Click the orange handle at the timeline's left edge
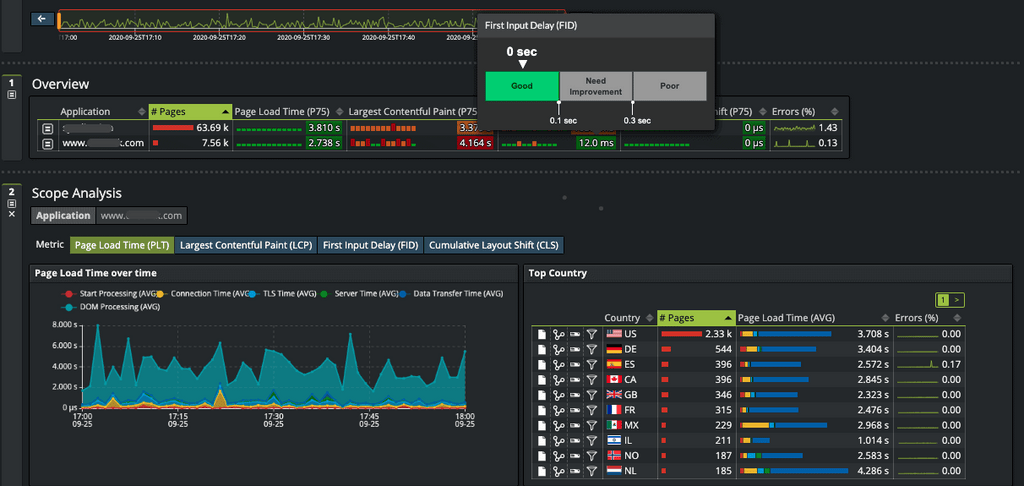The width and height of the screenshot is (1024, 486). (59, 20)
